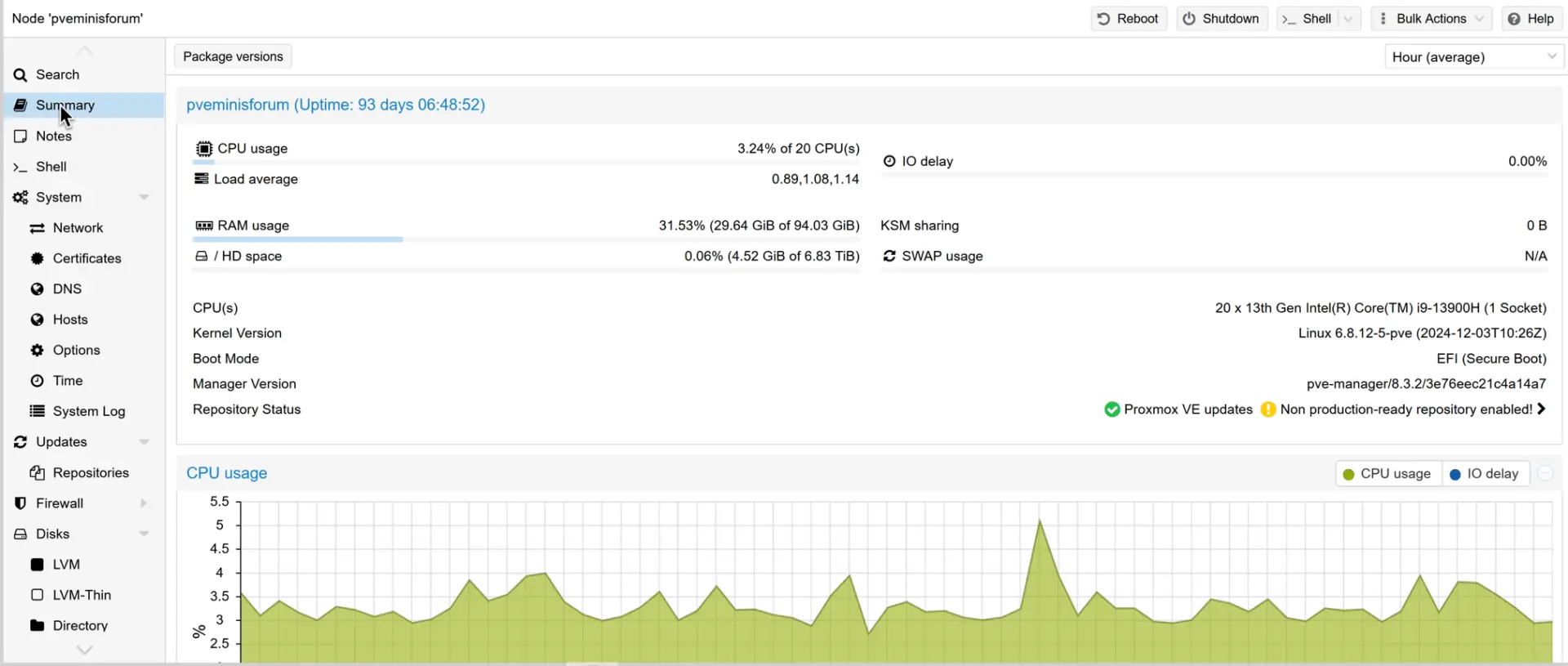Click the Load average bars icon
Image resolution: width=1568 pixels, height=666 pixels.
[201, 179]
